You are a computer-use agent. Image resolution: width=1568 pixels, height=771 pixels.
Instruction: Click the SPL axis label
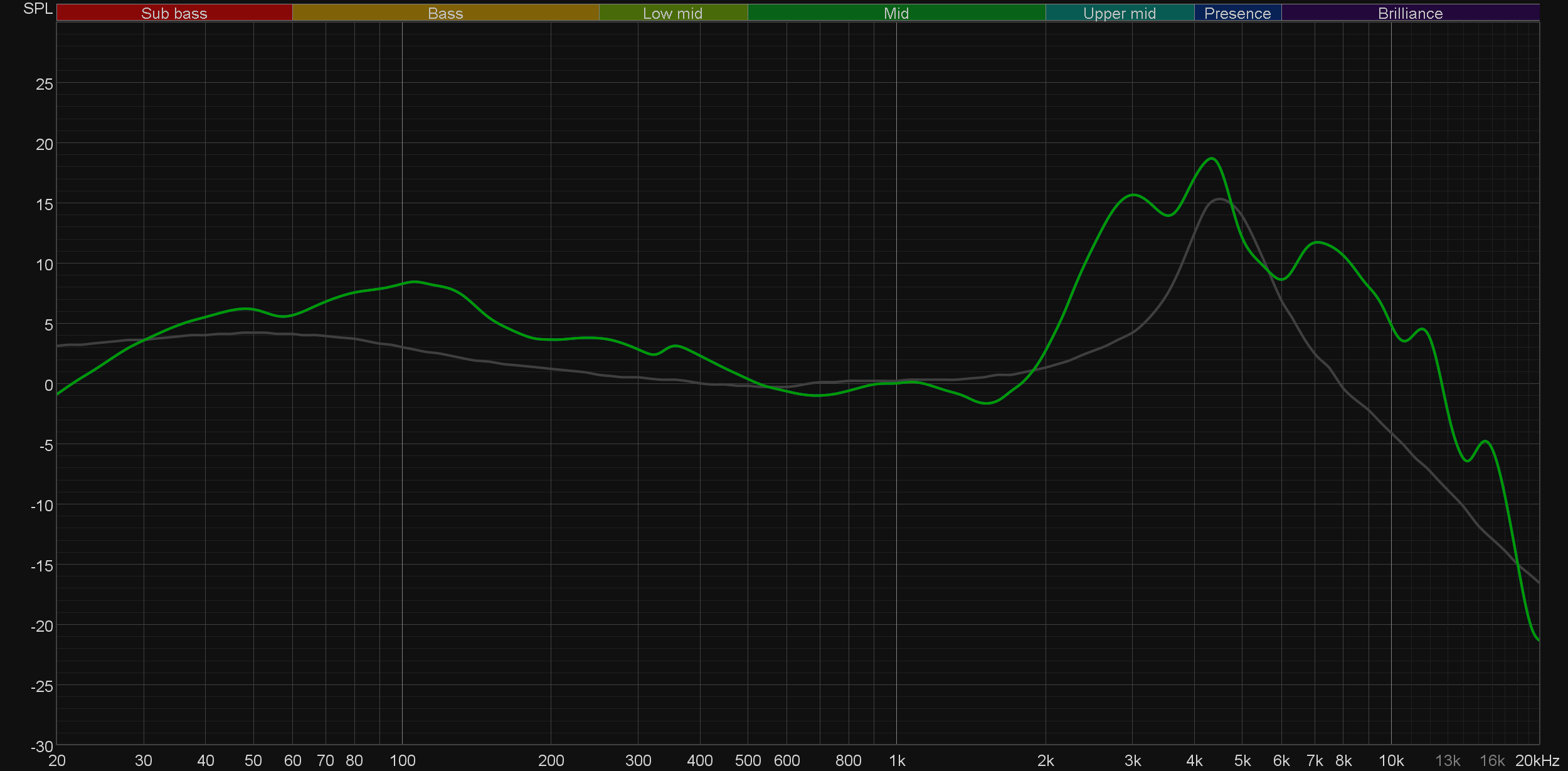38,9
